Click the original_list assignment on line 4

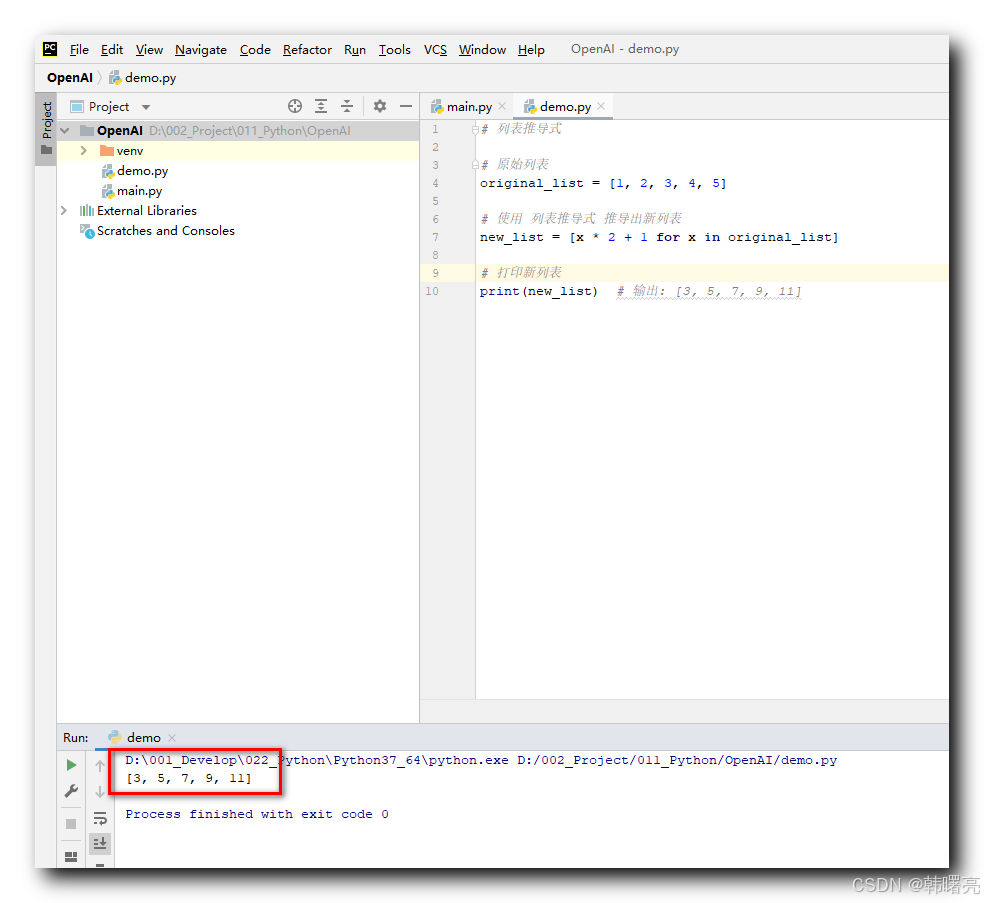point(603,183)
